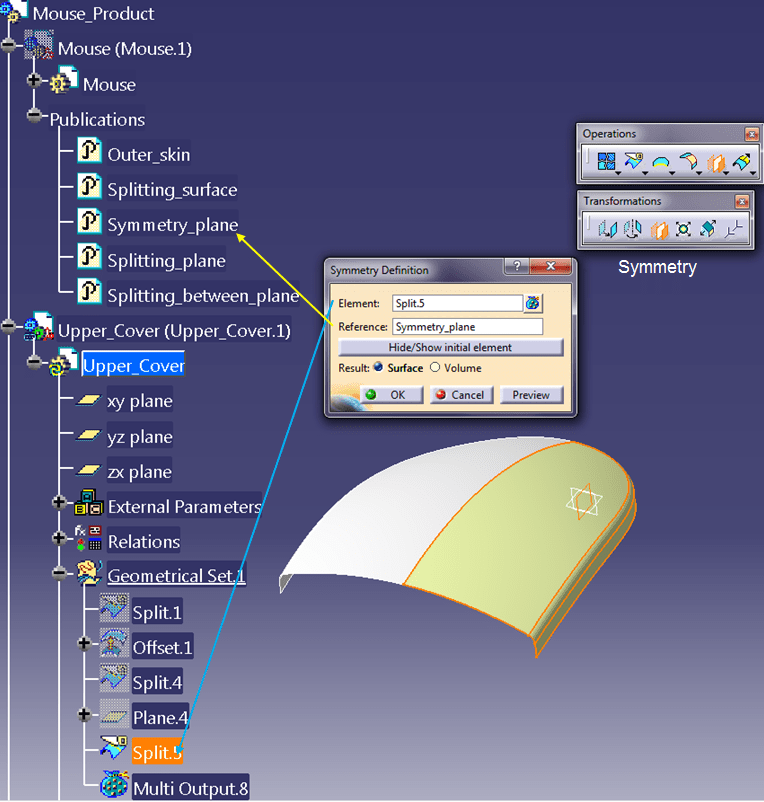Click the Affinity icon in Transformations toolbar

(708, 229)
